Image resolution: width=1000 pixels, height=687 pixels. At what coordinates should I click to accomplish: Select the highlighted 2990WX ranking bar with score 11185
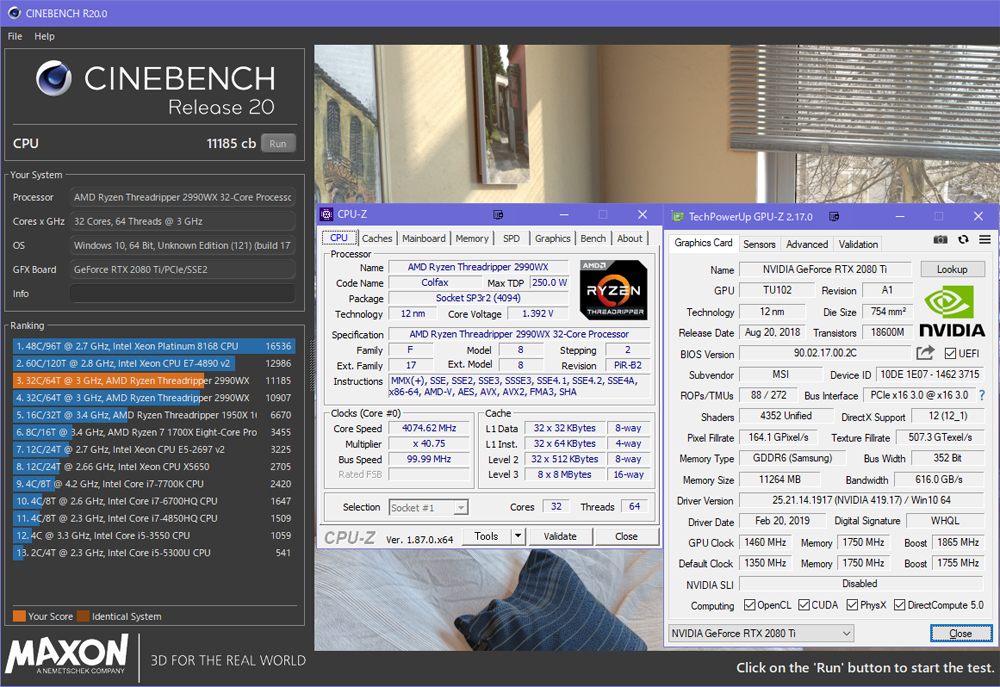click(150, 381)
